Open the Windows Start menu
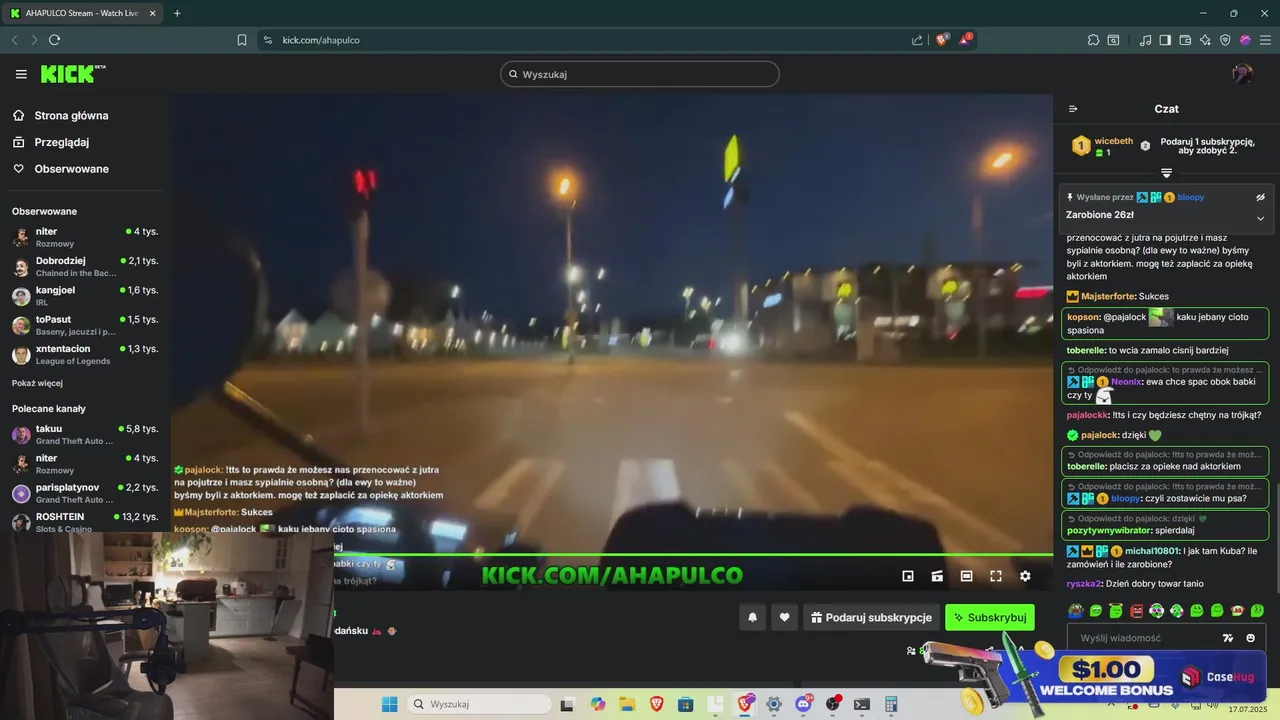The image size is (1280, 720). click(389, 704)
